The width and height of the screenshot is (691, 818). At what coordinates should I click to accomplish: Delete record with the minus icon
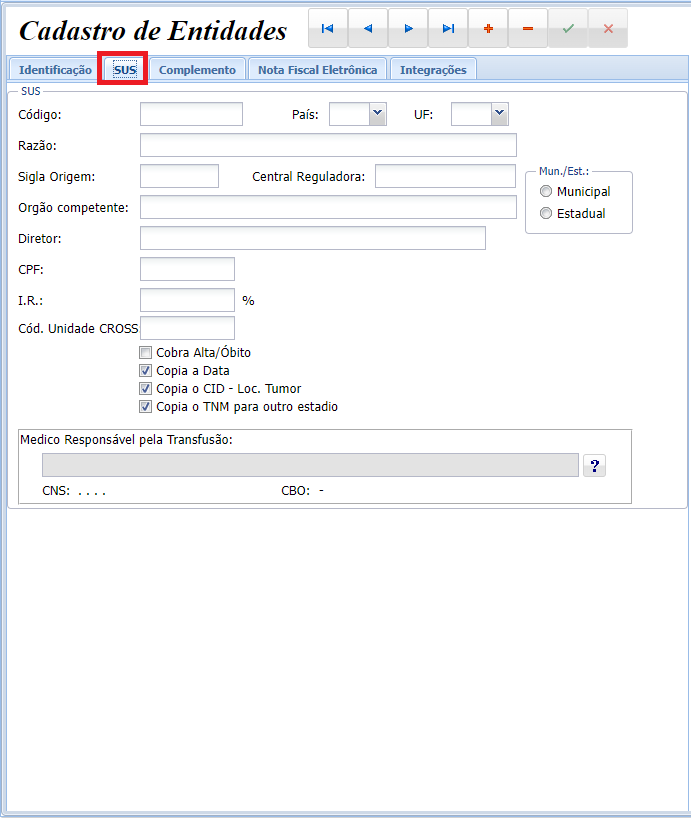pyautogui.click(x=528, y=29)
